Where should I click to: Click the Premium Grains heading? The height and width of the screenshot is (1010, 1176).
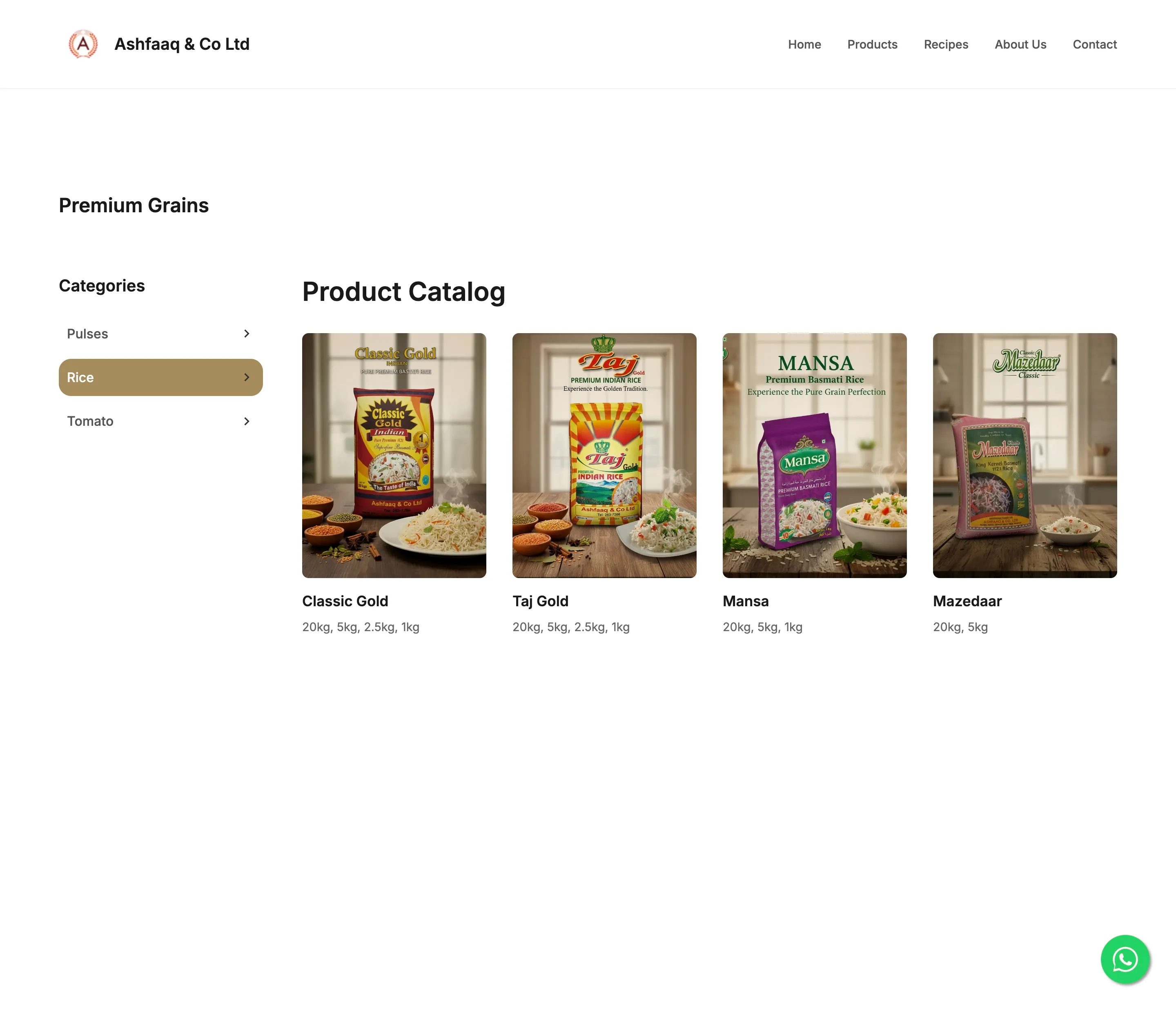(x=134, y=205)
